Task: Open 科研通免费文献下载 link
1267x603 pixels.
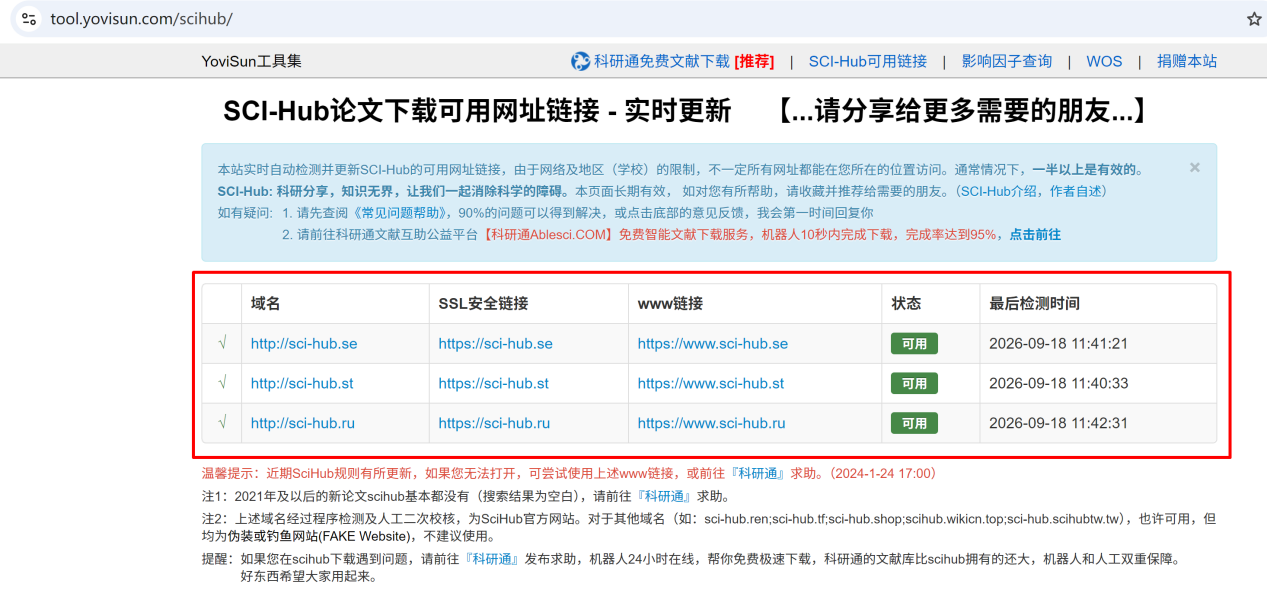Action: click(x=662, y=61)
